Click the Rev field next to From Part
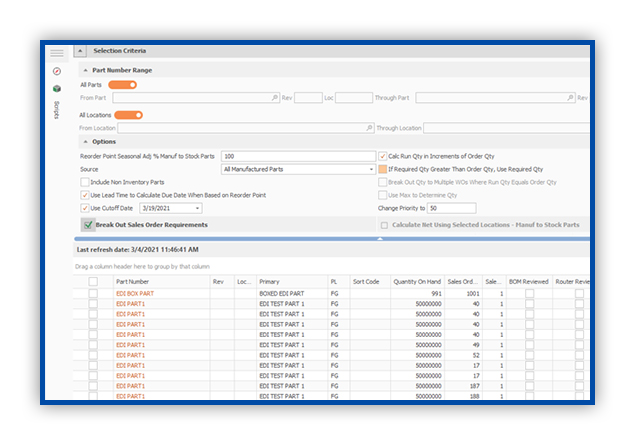This screenshot has height=445, width=635. [x=308, y=98]
